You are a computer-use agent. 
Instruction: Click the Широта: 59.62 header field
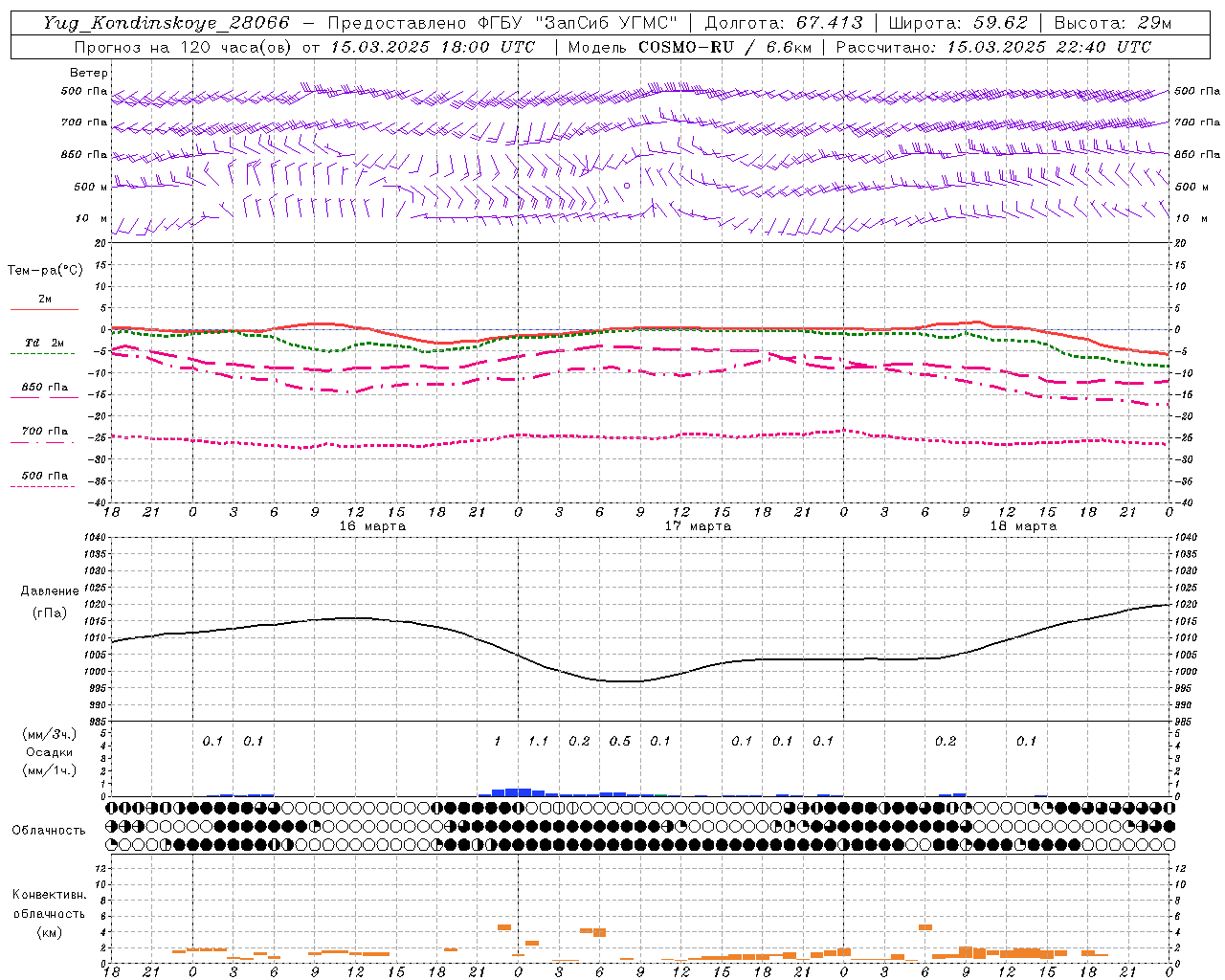958,23
